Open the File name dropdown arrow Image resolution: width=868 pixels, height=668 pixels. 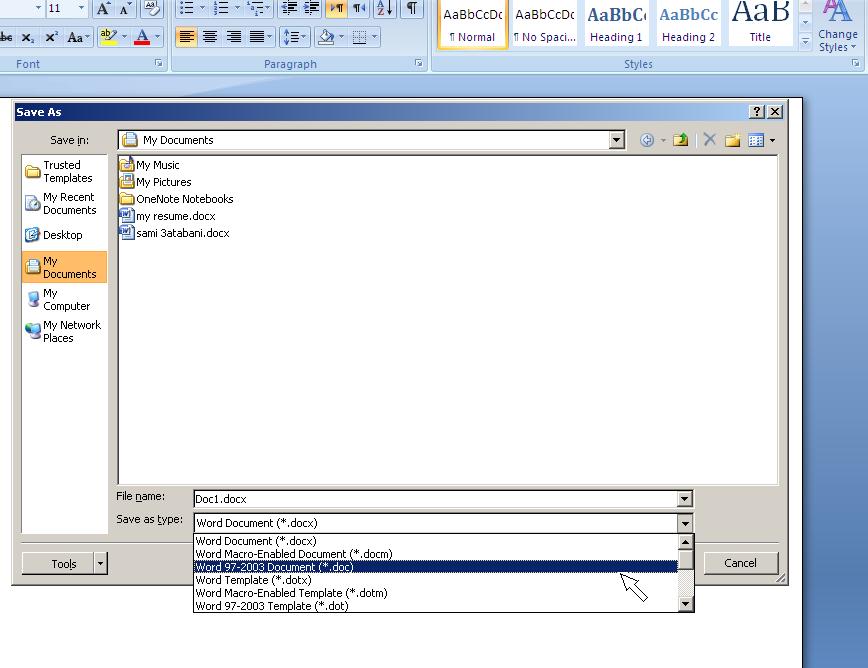(x=684, y=499)
